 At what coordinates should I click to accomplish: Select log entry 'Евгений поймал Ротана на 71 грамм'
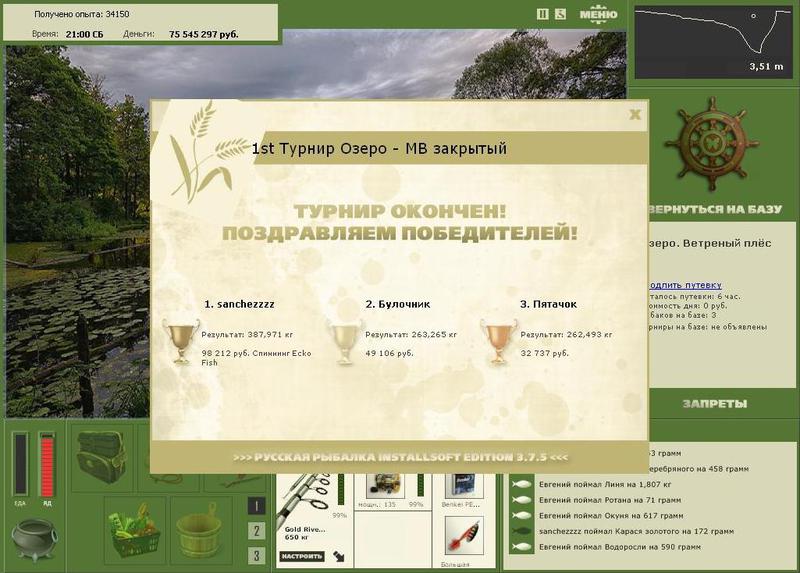point(610,500)
